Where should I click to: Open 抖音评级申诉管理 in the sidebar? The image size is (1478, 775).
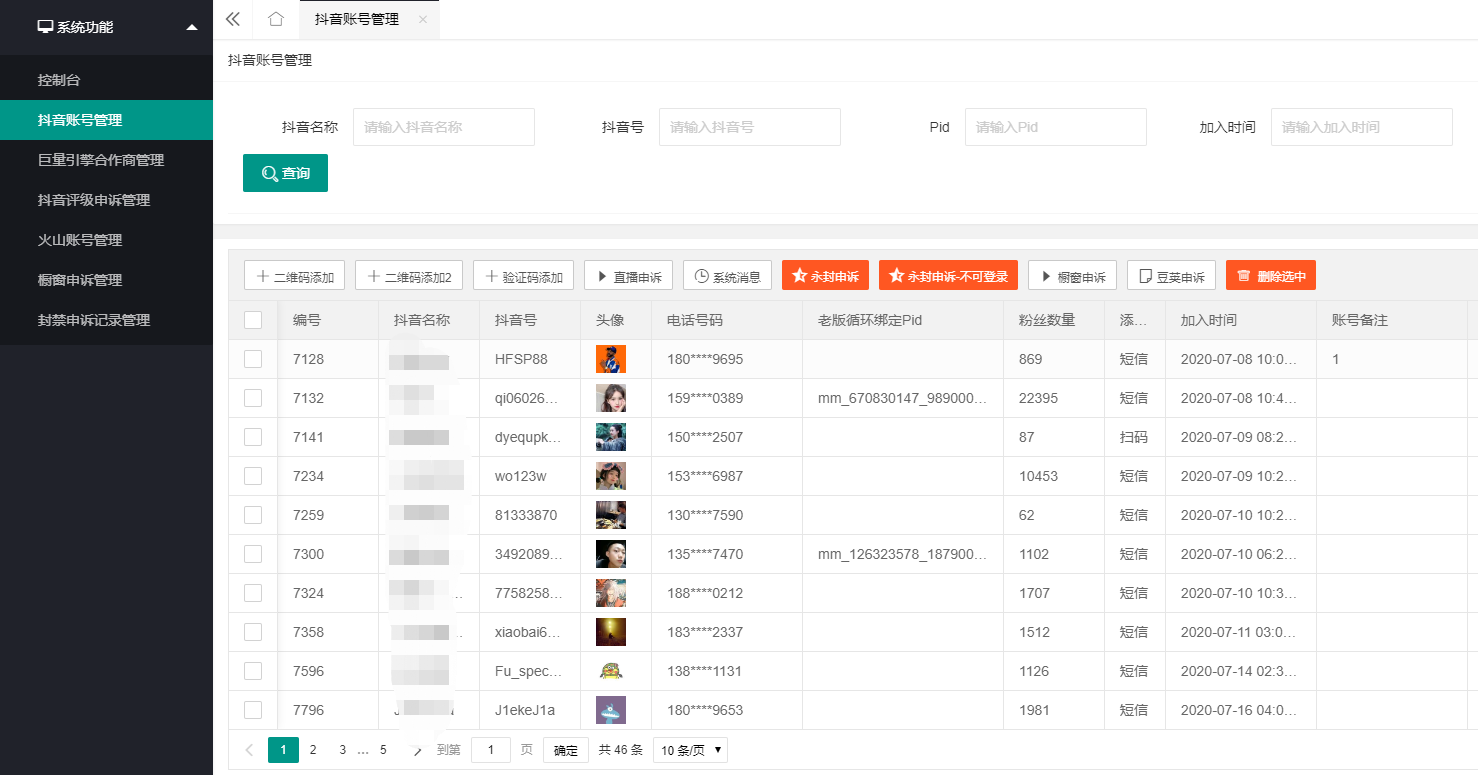point(106,200)
